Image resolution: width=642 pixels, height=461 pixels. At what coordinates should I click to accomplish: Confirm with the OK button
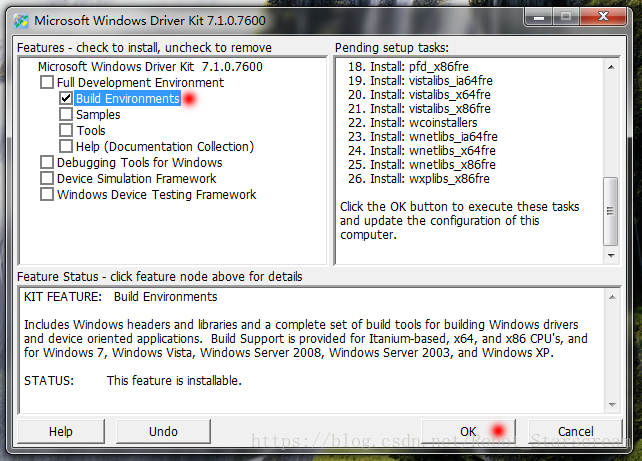(x=468, y=431)
